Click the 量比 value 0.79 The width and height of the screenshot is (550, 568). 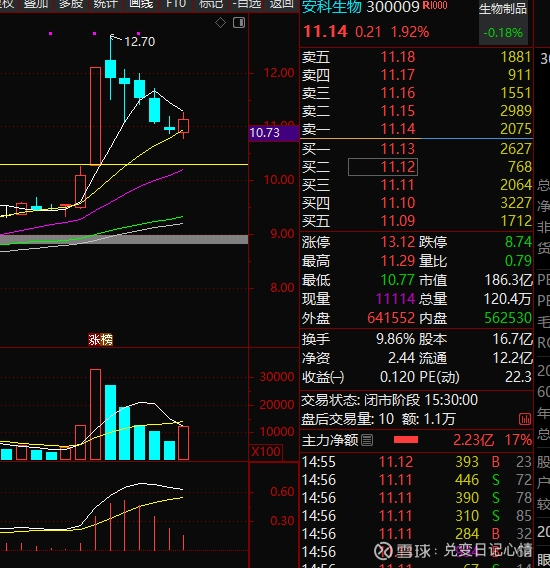[x=518, y=261]
